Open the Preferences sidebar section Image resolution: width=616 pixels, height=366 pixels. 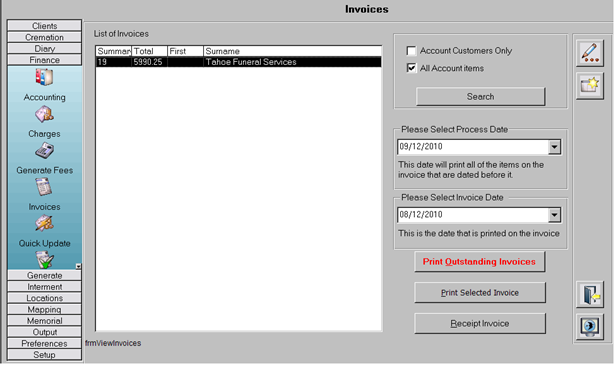pyautogui.click(x=44, y=343)
